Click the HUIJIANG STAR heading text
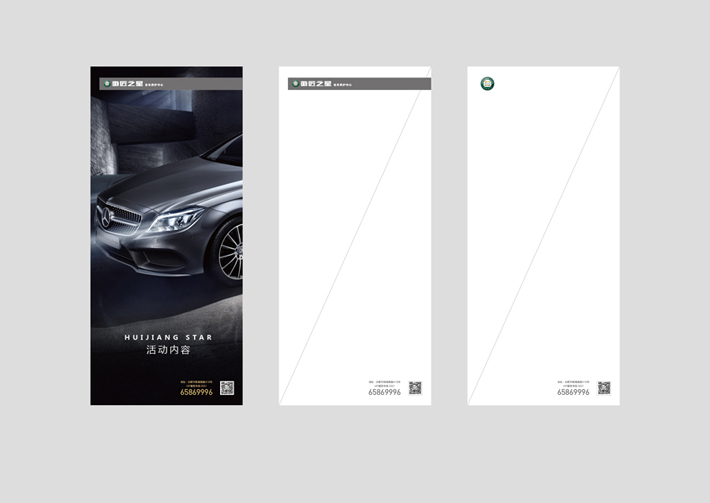The image size is (710, 503). click(x=168, y=338)
